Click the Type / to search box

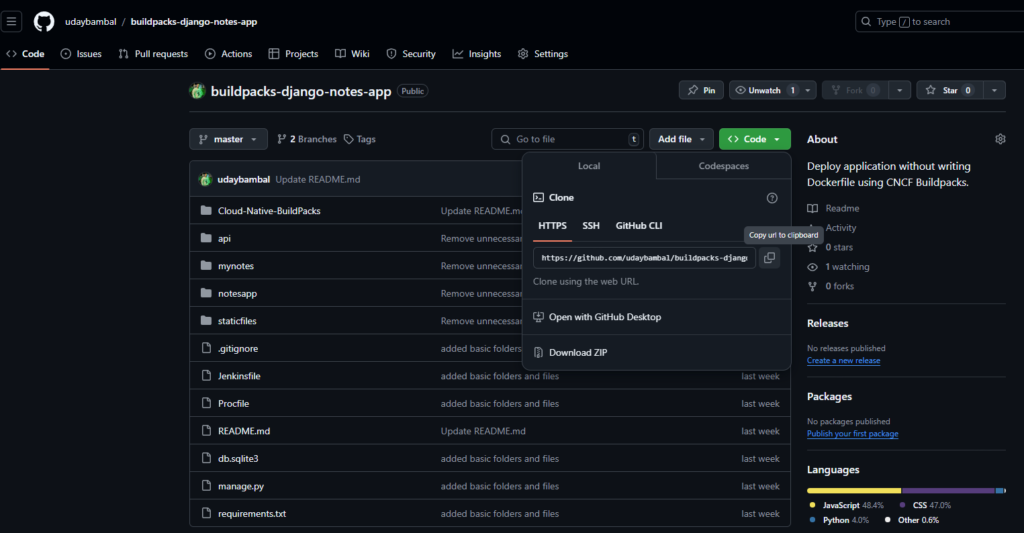[x=939, y=22]
